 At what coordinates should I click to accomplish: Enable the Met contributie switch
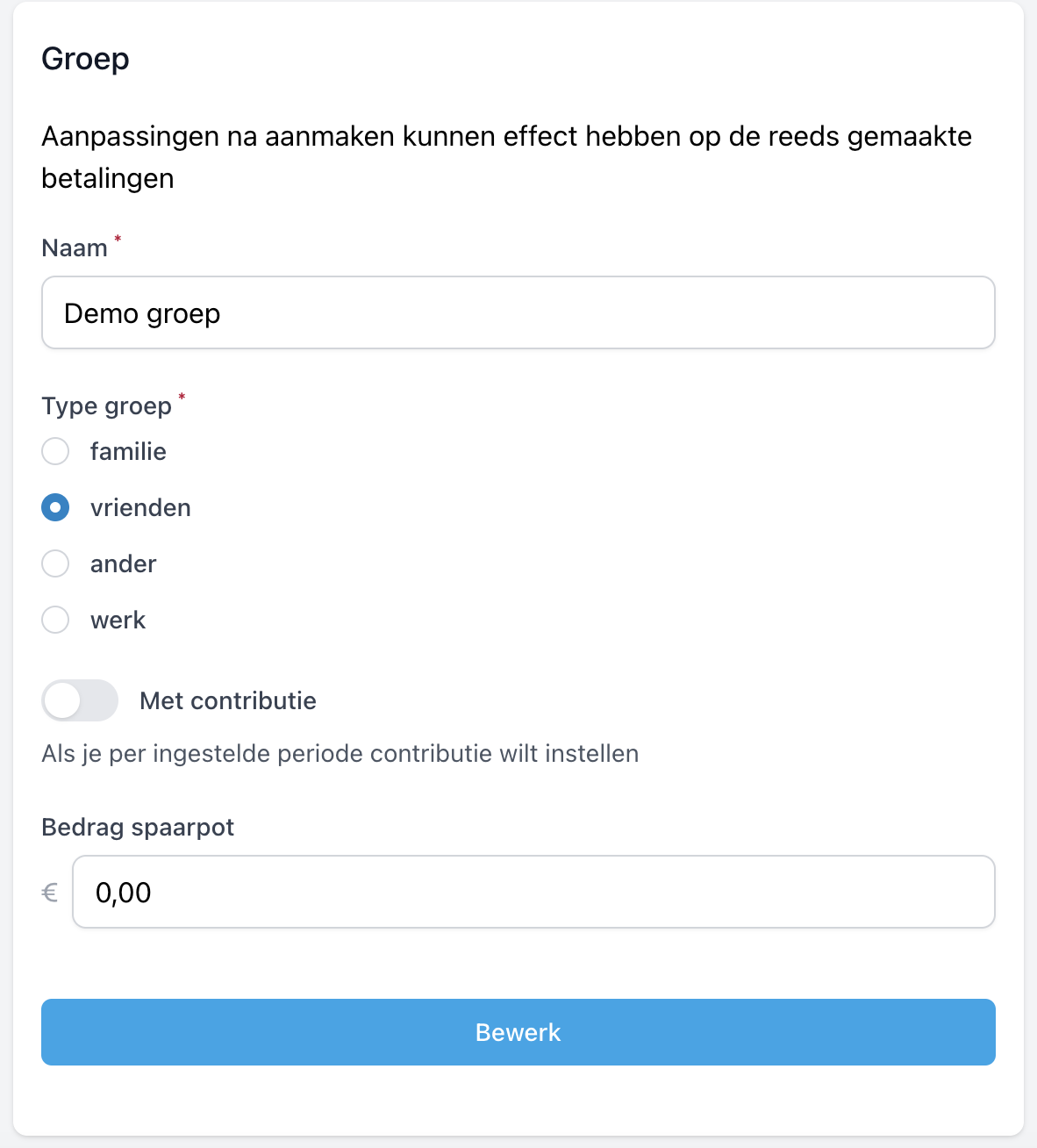(x=80, y=701)
